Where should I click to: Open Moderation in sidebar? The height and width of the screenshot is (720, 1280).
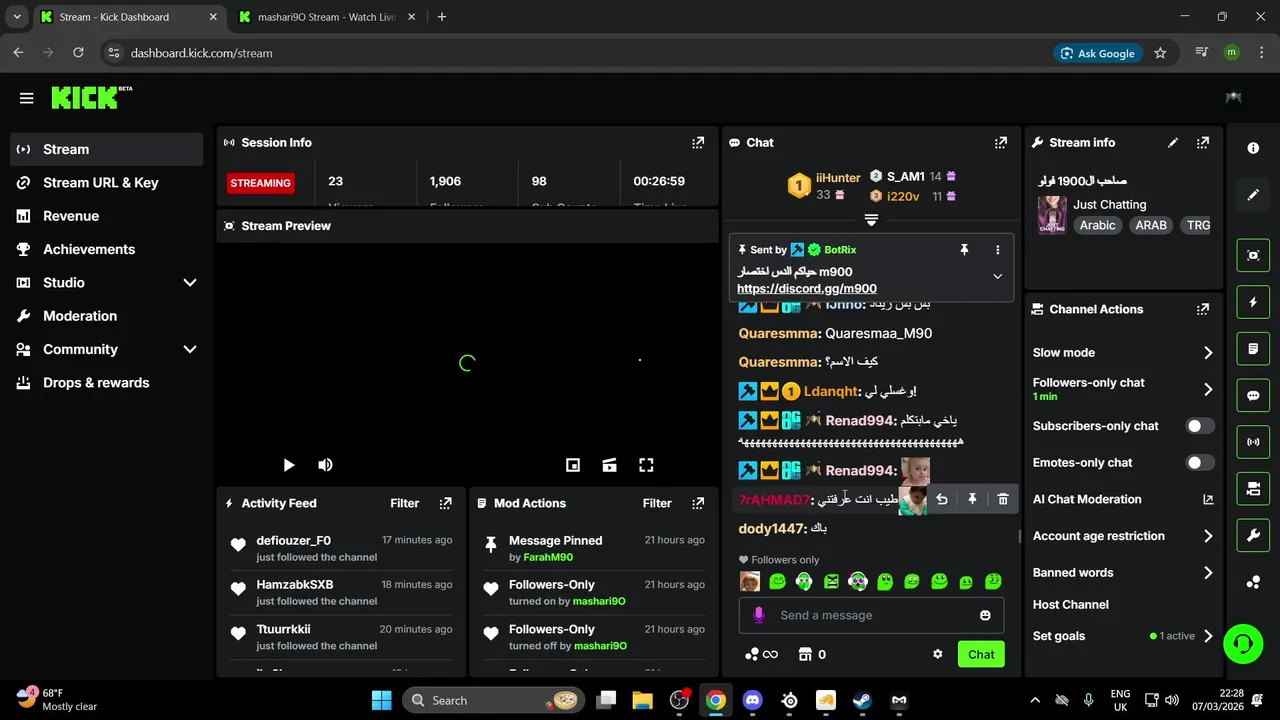point(106,316)
